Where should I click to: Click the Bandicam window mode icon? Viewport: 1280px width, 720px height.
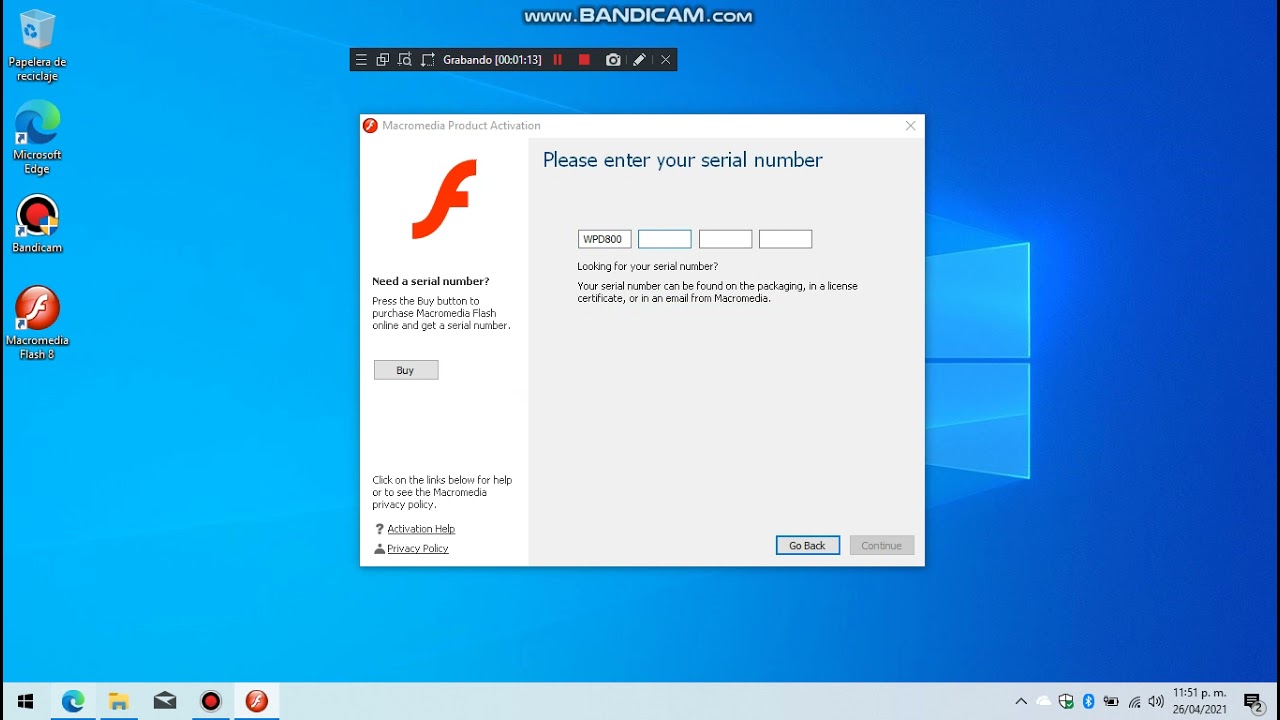click(382, 60)
